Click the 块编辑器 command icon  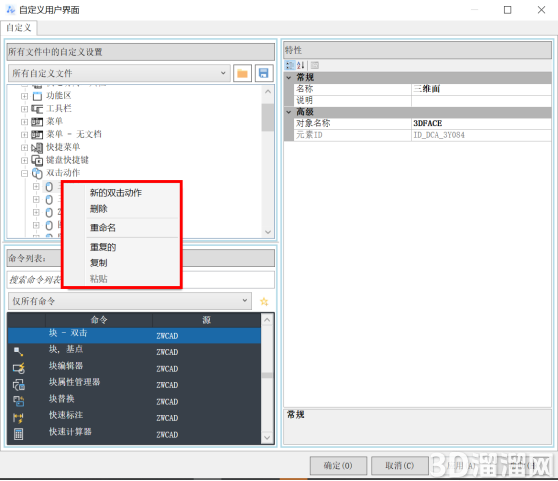coord(19,368)
